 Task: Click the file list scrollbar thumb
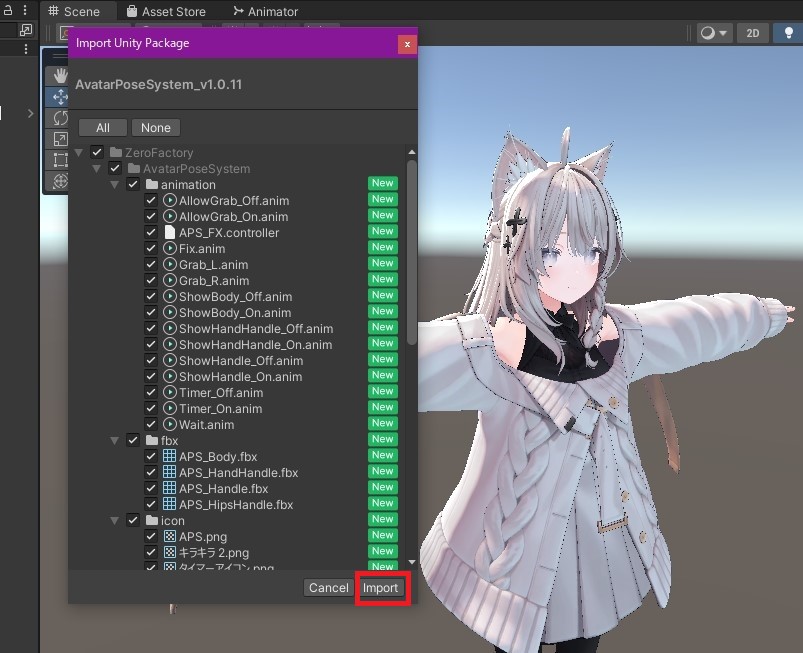(x=412, y=252)
